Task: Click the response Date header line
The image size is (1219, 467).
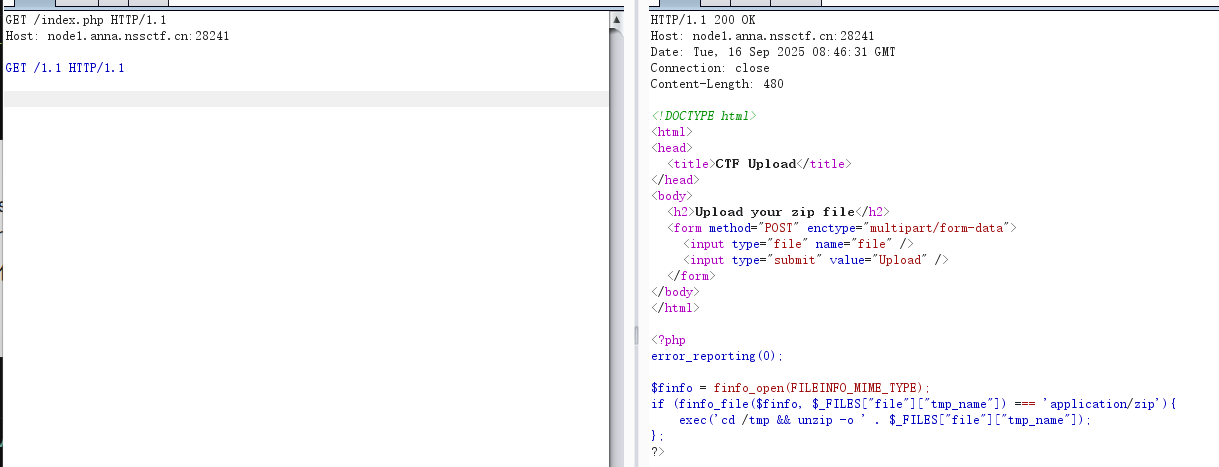Action: coord(773,52)
